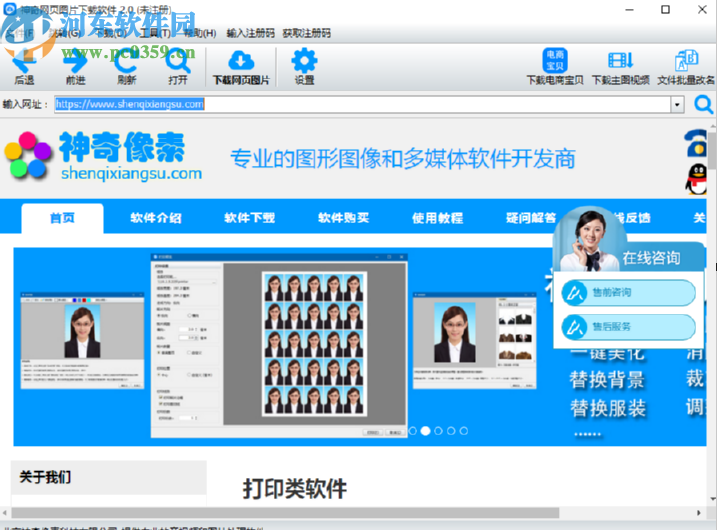Click the 关于我们 section heading

click(45, 477)
